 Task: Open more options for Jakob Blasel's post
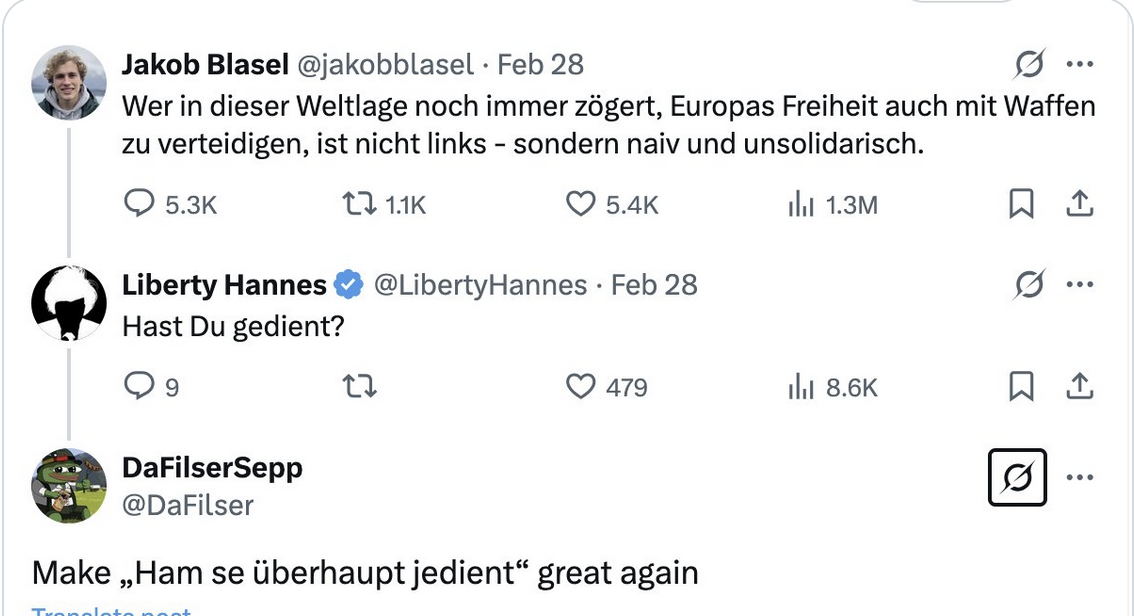[x=1080, y=65]
